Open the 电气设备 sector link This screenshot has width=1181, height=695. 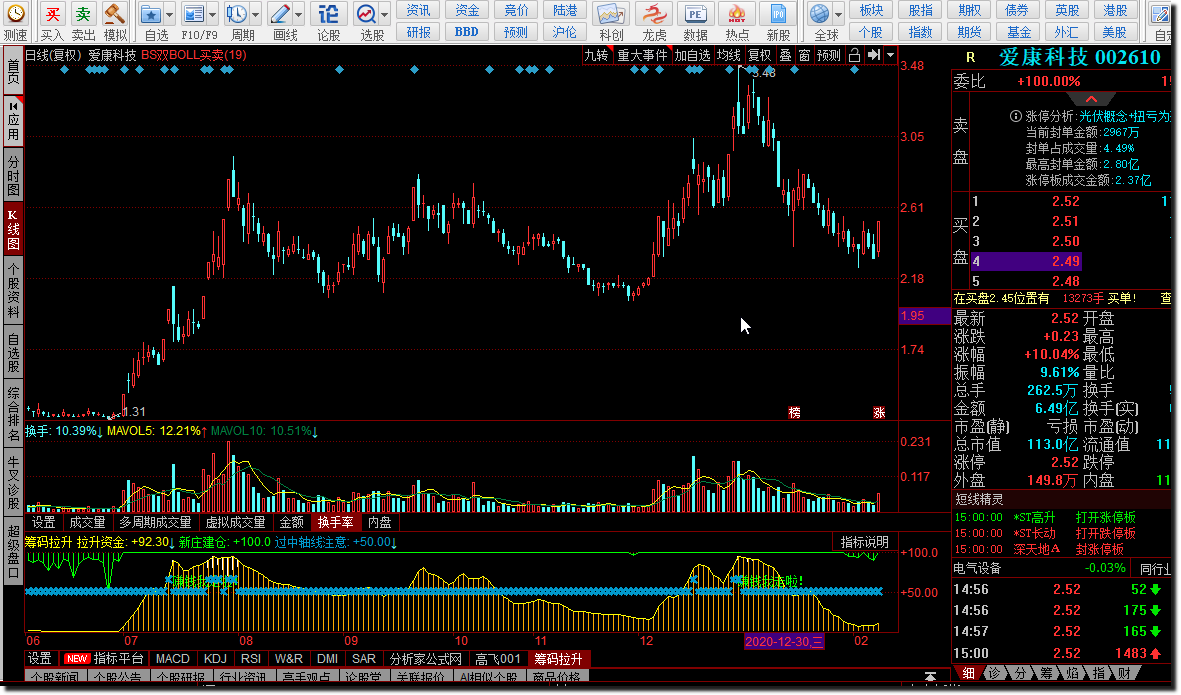tap(977, 568)
